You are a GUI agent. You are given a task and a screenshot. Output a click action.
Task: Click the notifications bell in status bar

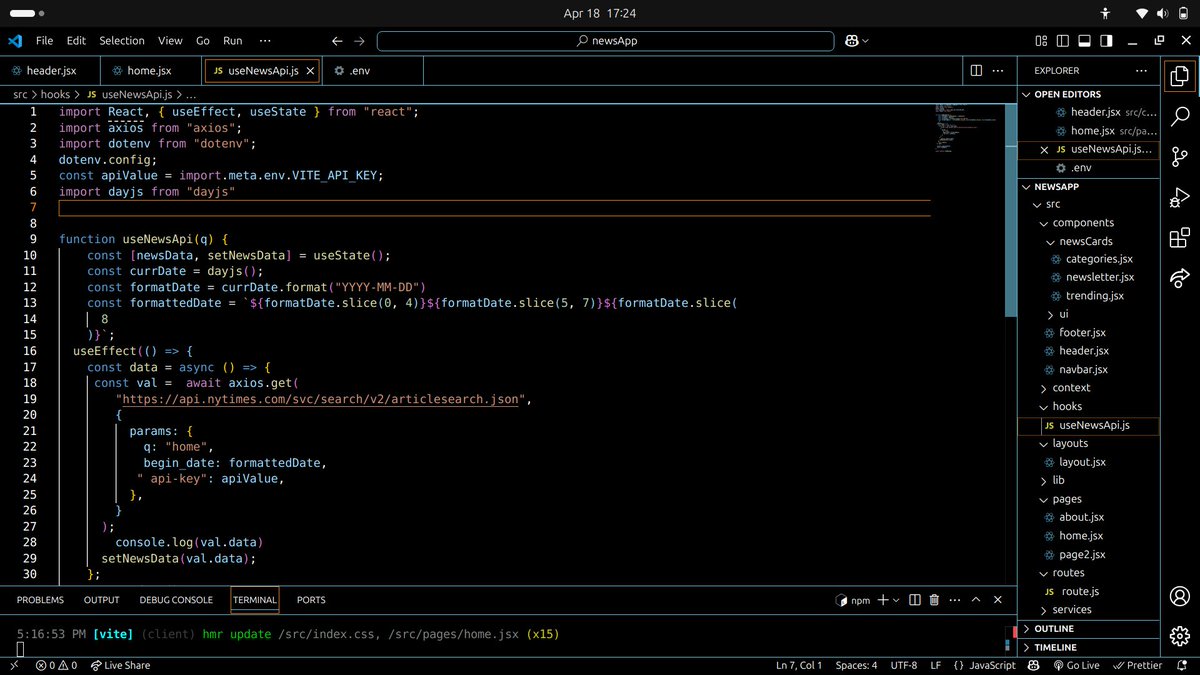point(1181,665)
